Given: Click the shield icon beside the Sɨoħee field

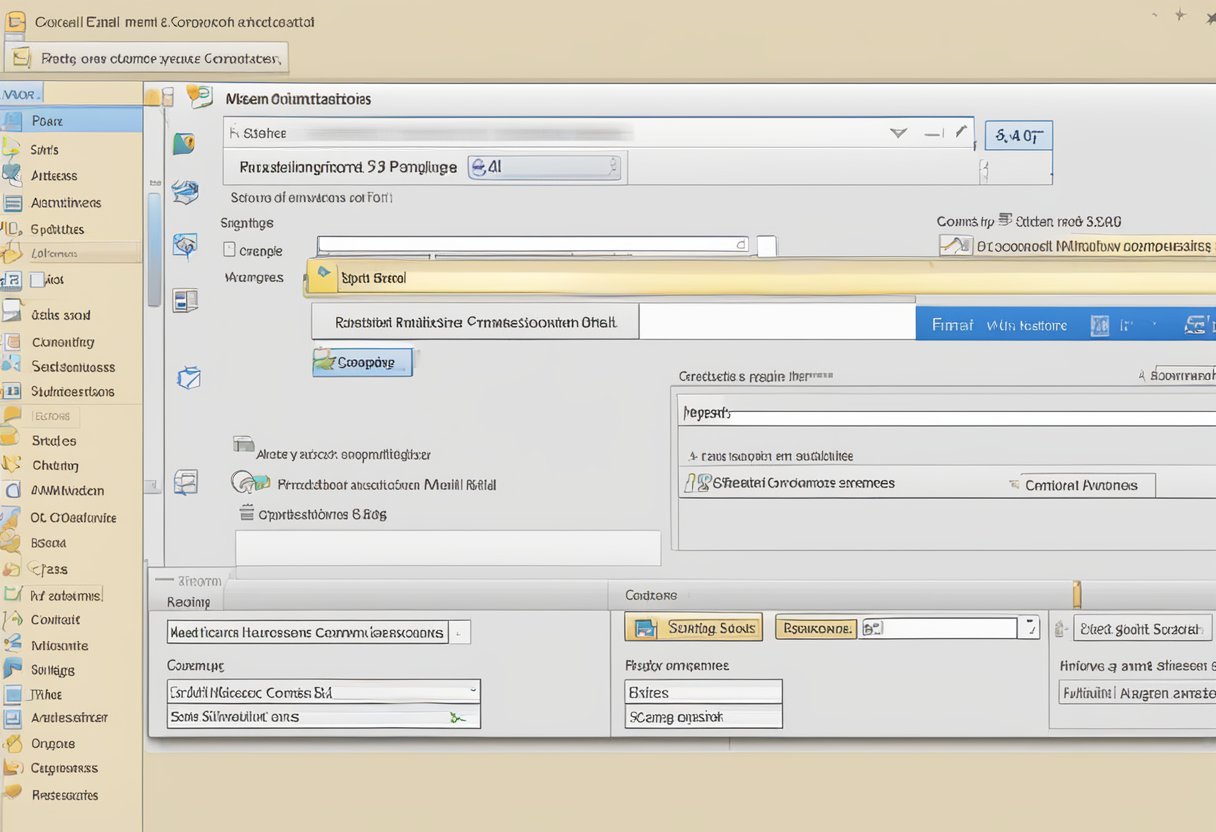Looking at the screenshot, I should (183, 144).
